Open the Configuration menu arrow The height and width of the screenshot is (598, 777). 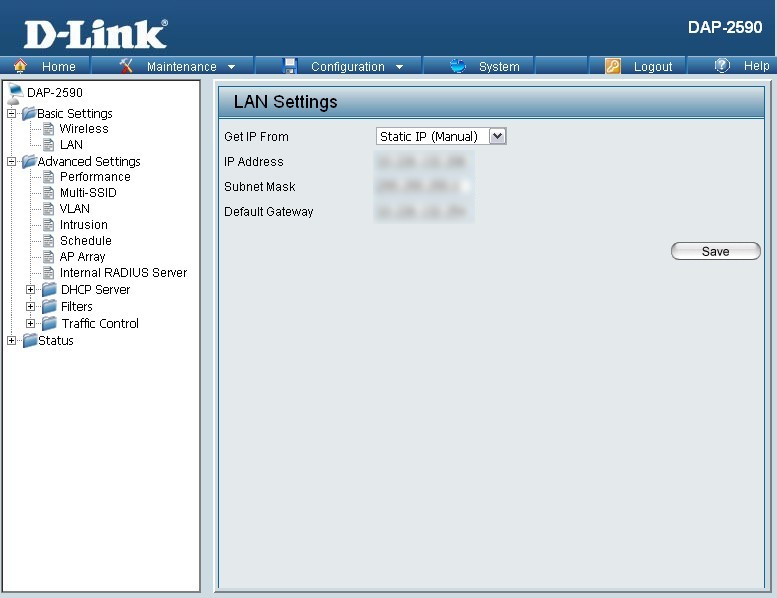pos(399,67)
